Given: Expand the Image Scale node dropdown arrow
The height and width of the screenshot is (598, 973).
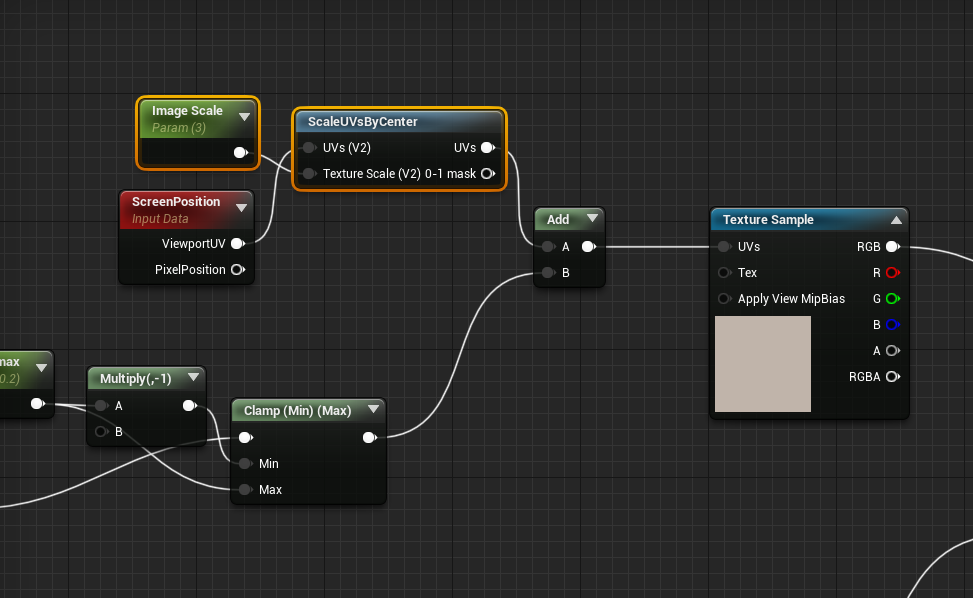Looking at the screenshot, I should [x=244, y=117].
